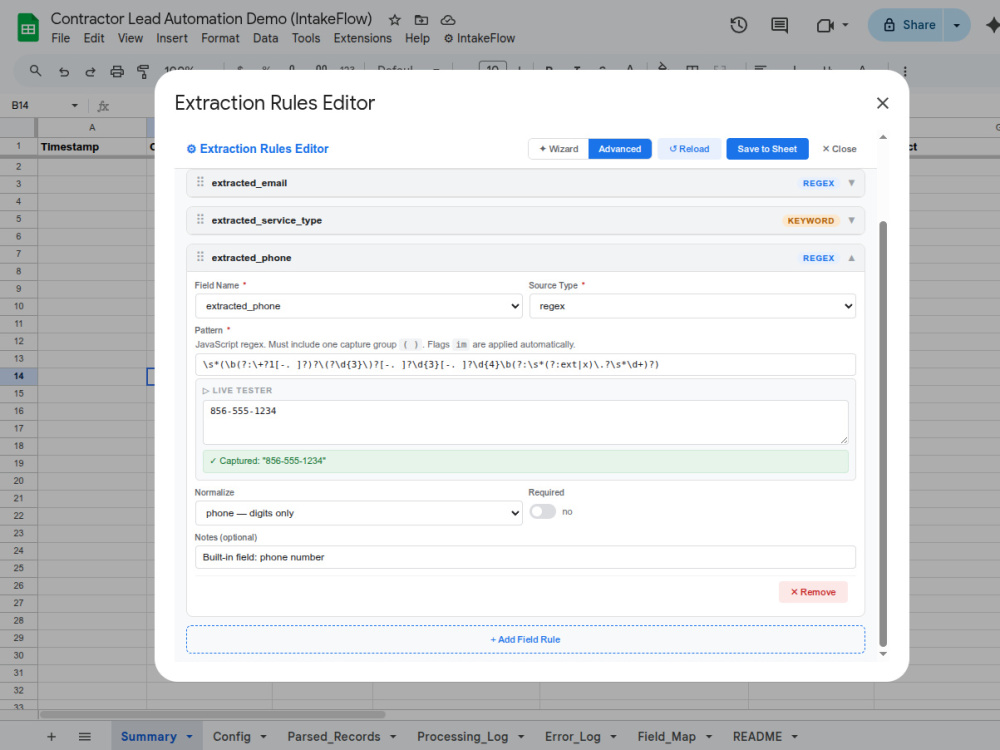Switch to the Field_Map sheet tab
The image size is (1000, 750).
point(666,737)
